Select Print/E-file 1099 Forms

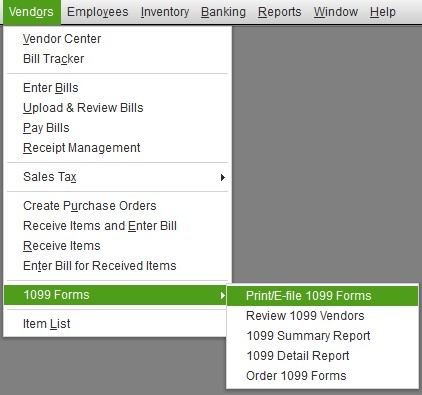[x=322, y=296]
